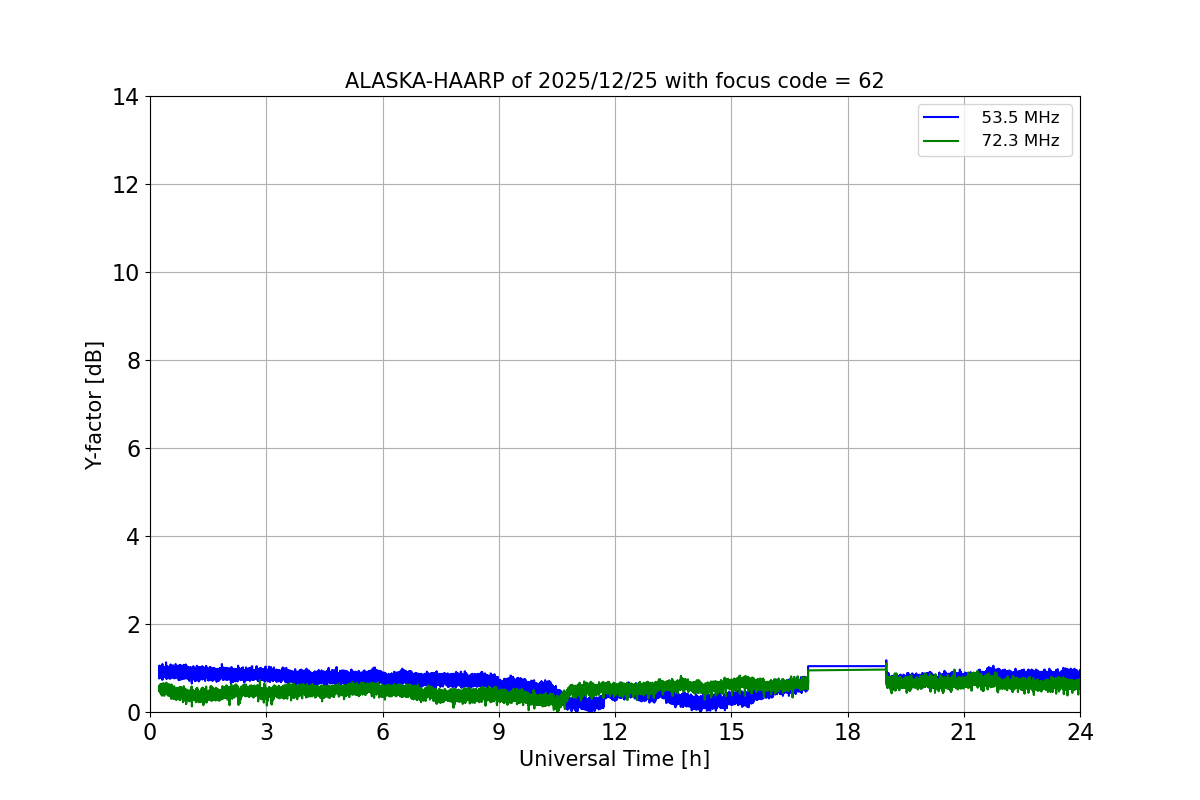The width and height of the screenshot is (1200, 800).
Task: Click the Universal Time [h] axis label
Action: (614, 759)
